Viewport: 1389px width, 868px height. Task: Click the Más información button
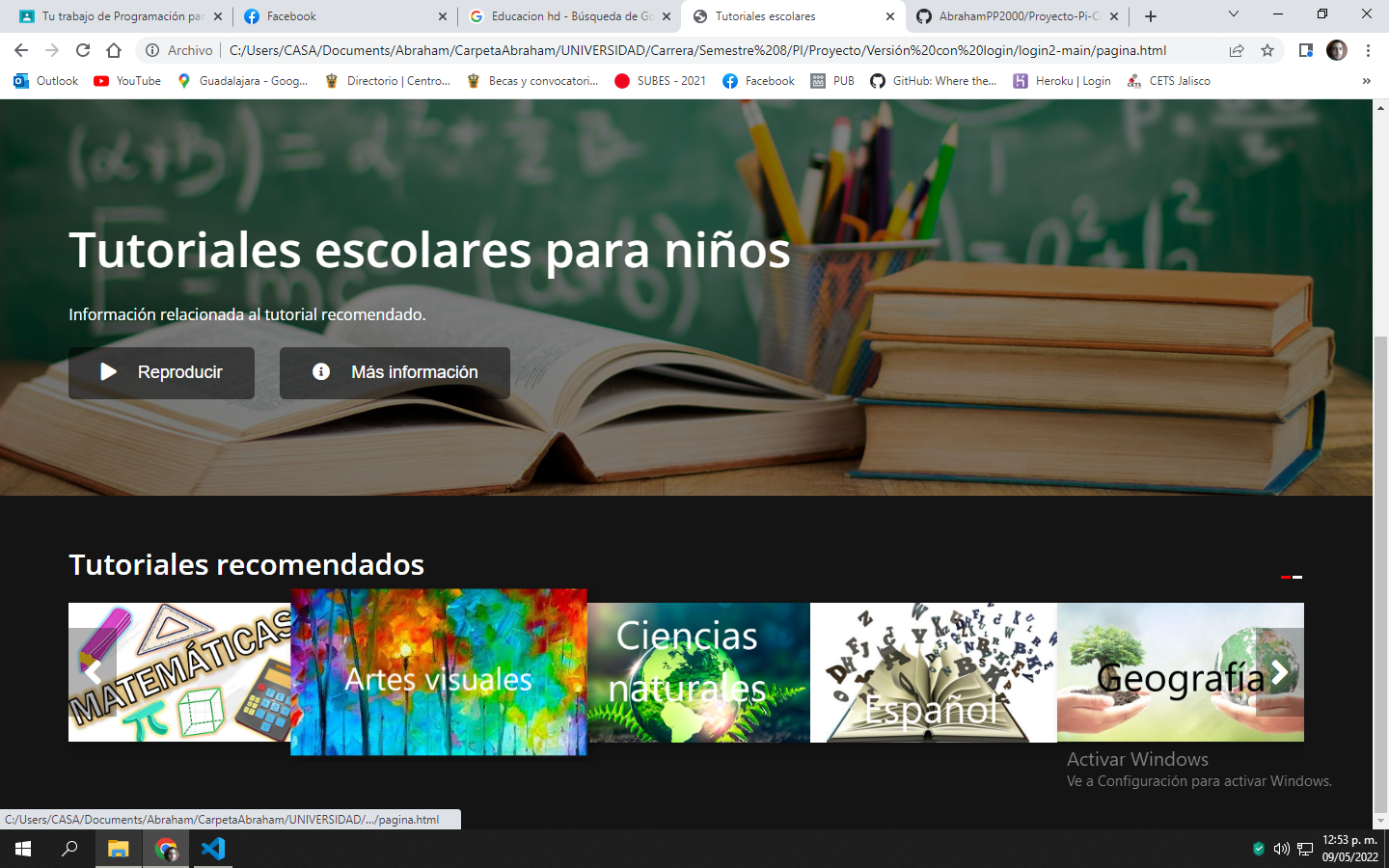pyautogui.click(x=395, y=372)
